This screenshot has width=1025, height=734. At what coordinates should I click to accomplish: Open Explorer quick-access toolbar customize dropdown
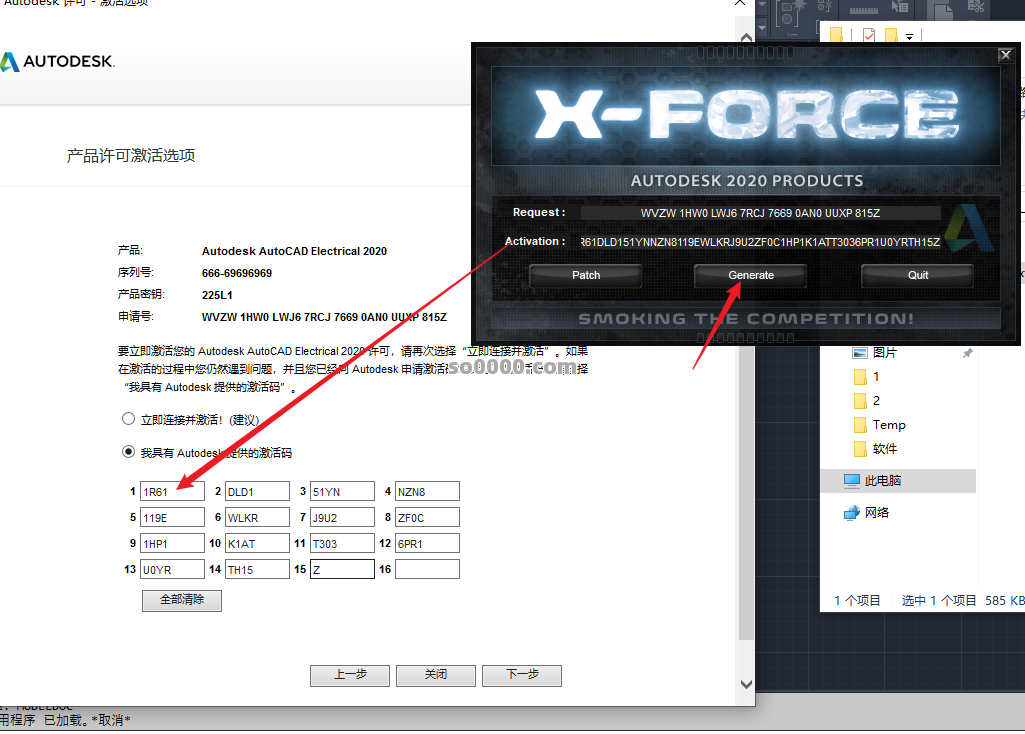[909, 37]
